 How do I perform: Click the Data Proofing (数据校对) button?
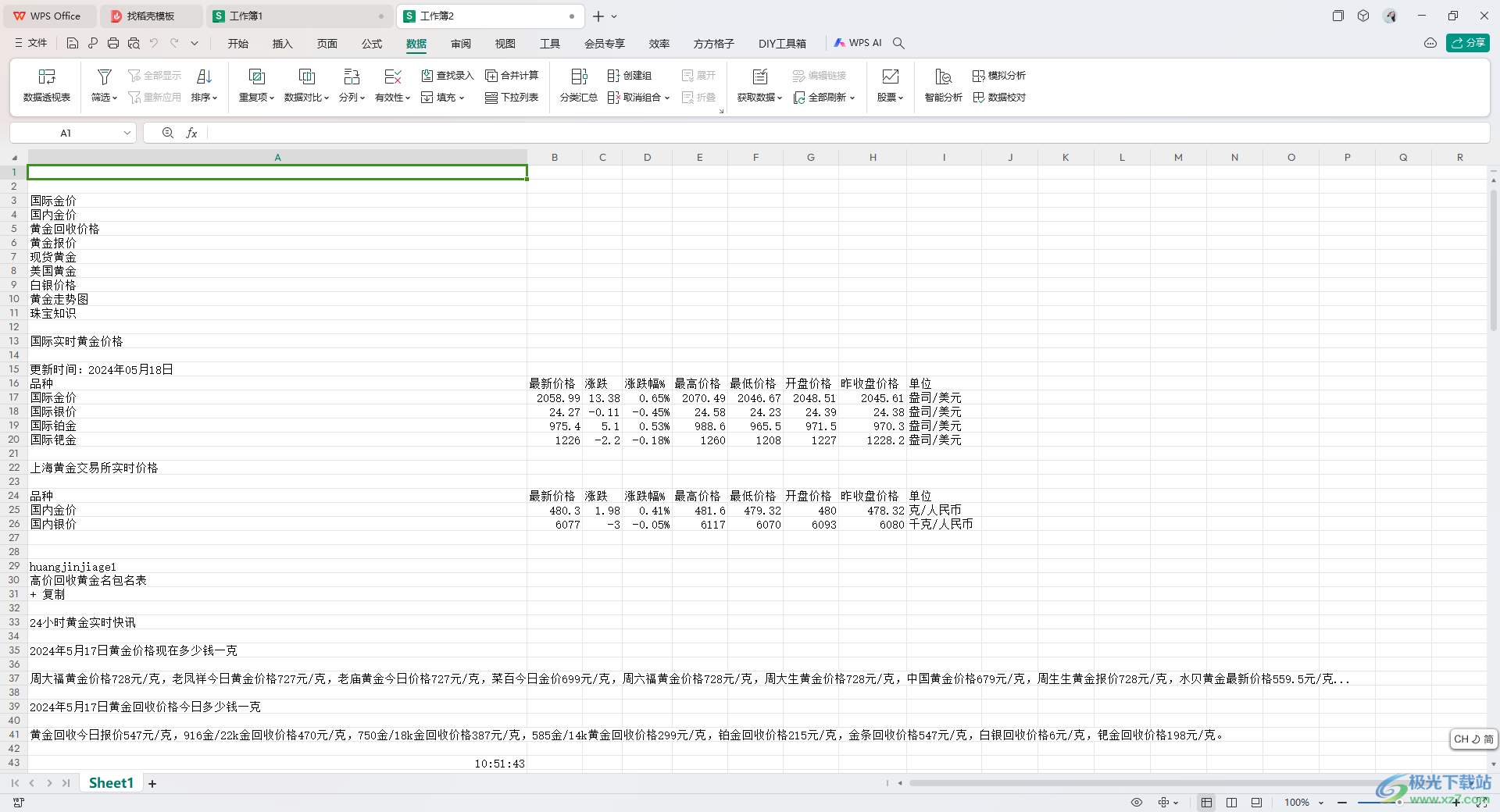point(999,98)
